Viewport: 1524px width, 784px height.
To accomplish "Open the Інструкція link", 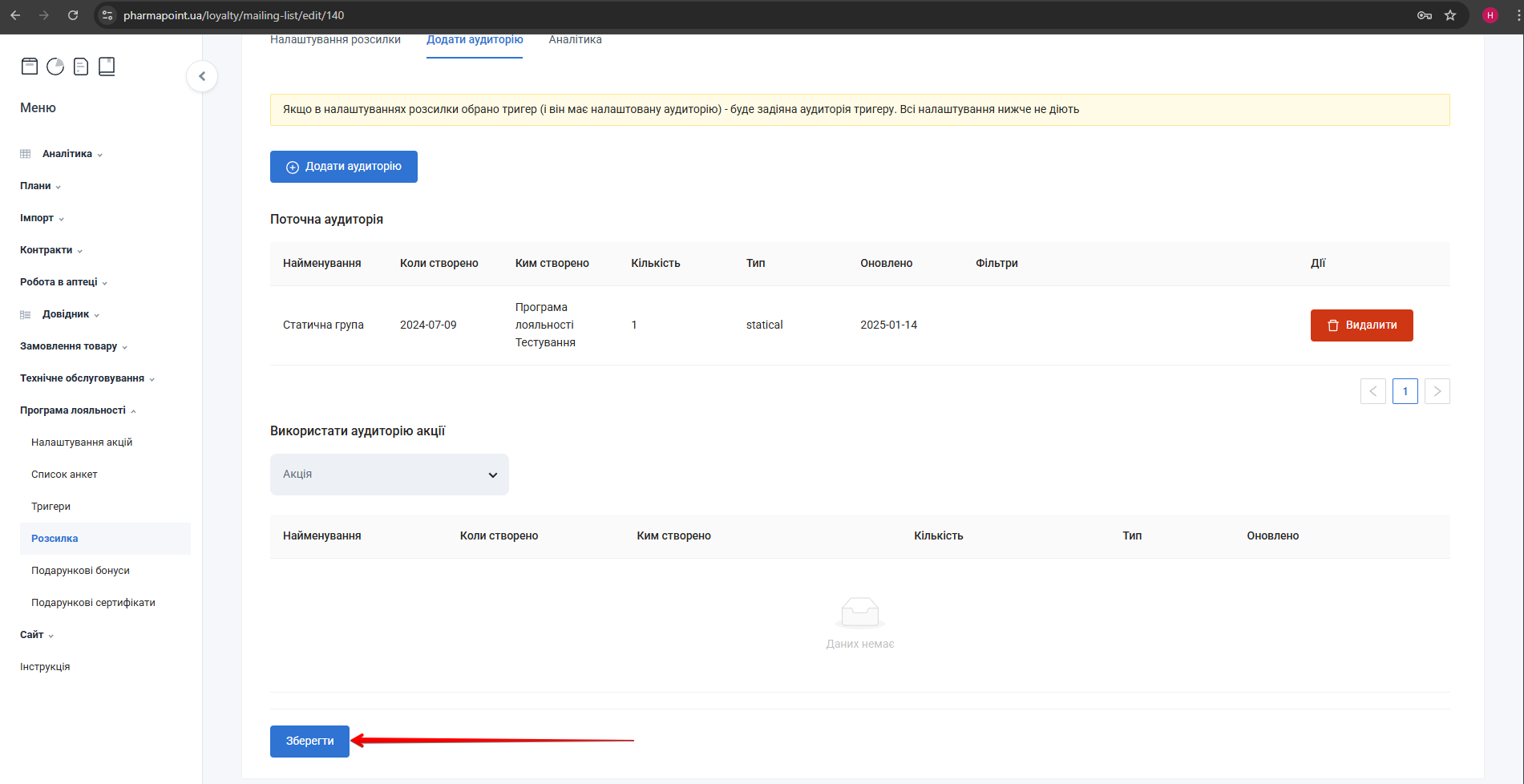I will 45,667.
